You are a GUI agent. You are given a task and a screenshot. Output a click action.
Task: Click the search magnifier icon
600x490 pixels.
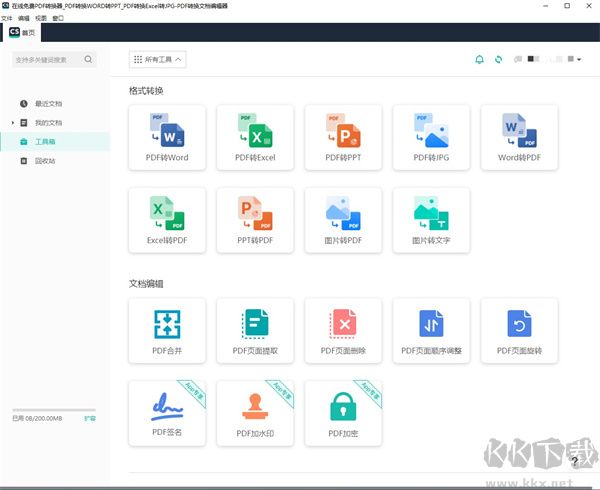click(88, 59)
